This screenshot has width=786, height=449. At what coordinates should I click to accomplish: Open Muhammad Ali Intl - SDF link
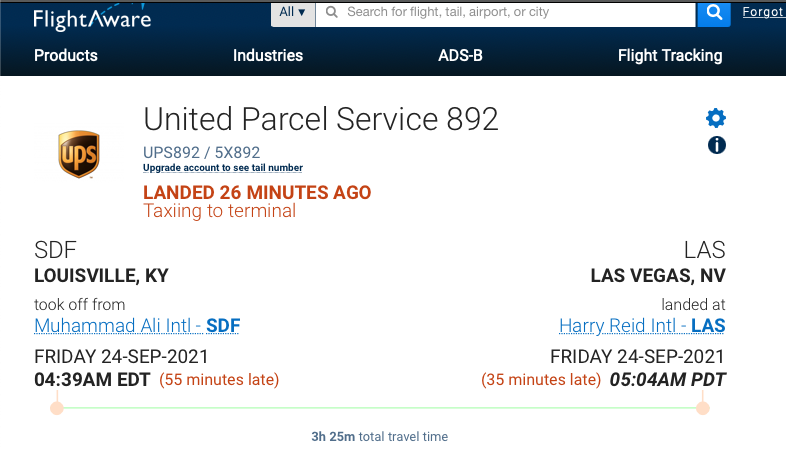(x=137, y=326)
